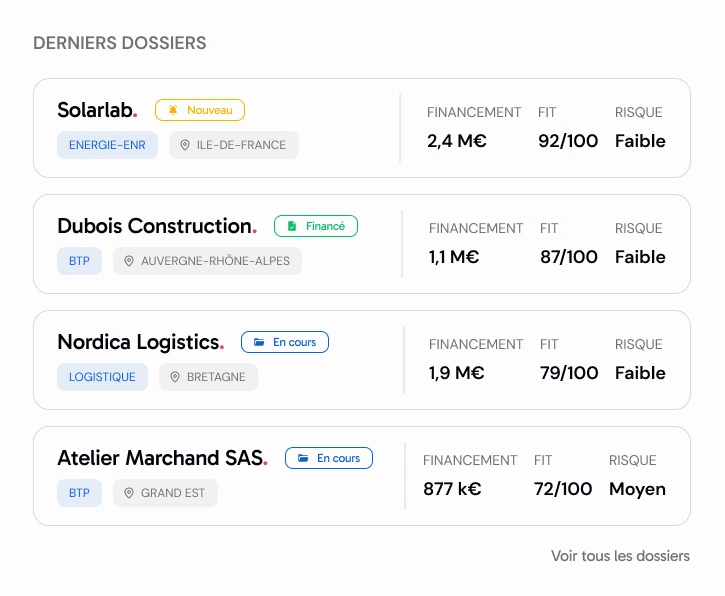Click the location pin next to ILE-DE-FRANCE
This screenshot has width=725, height=596.
pyautogui.click(x=185, y=145)
